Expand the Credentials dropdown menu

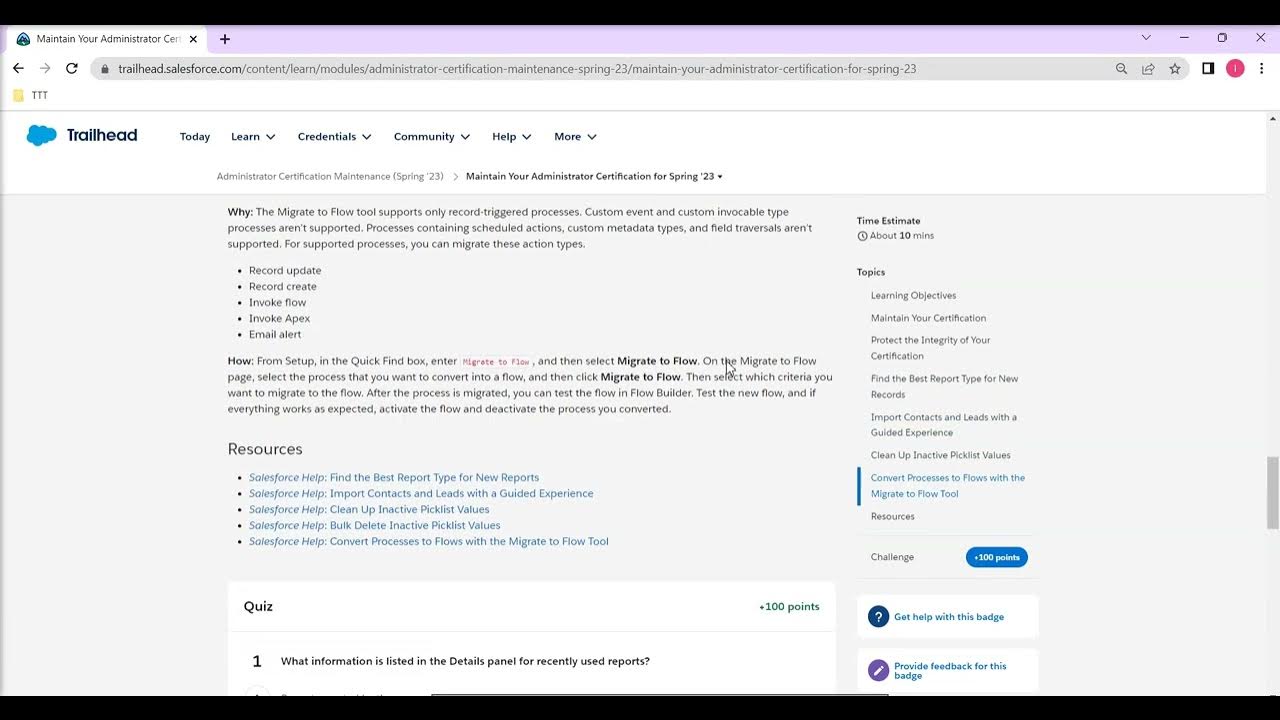334,137
